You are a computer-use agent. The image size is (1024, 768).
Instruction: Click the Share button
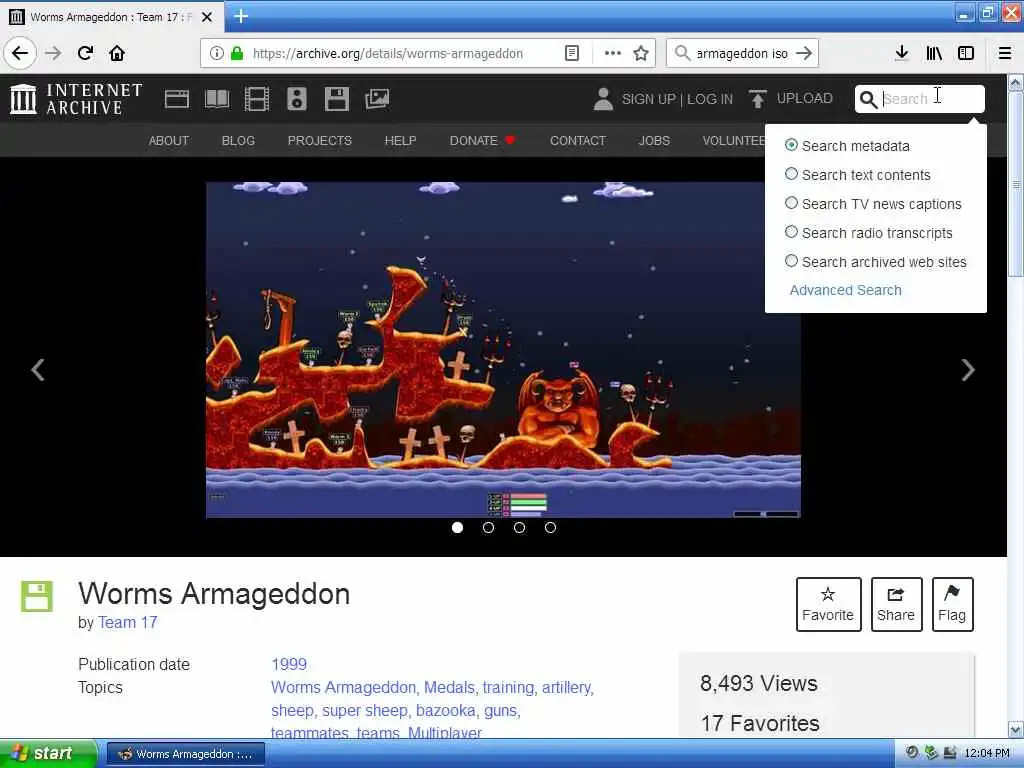click(896, 604)
